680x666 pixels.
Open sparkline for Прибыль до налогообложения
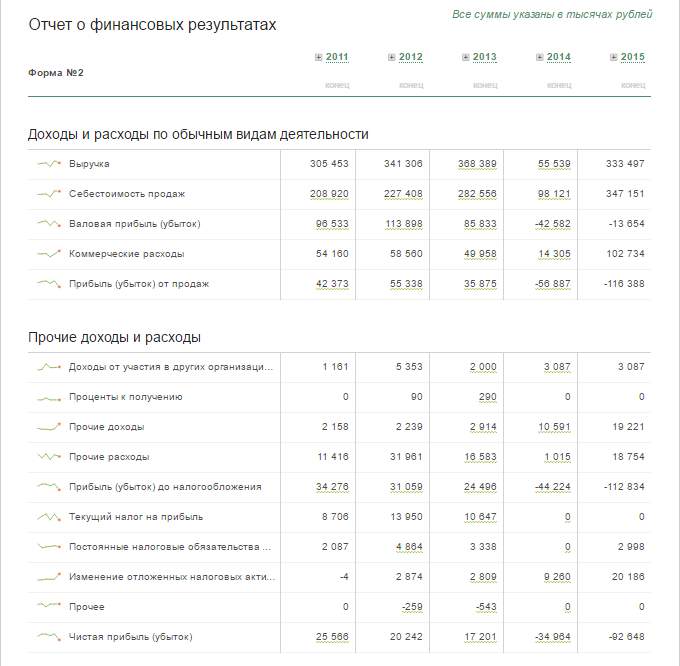tap(49, 486)
